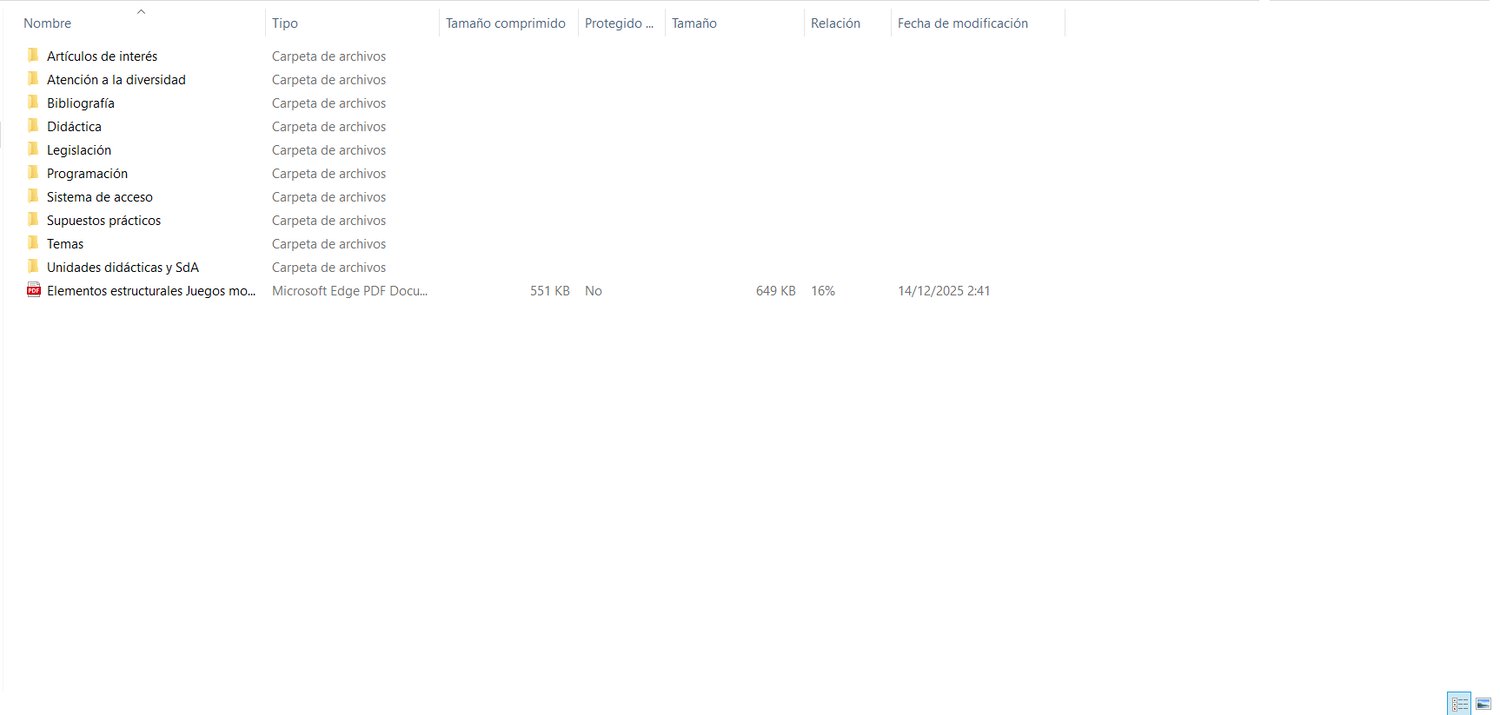The height and width of the screenshot is (715, 1500).
Task: Select the Programación folder name
Action: click(87, 174)
